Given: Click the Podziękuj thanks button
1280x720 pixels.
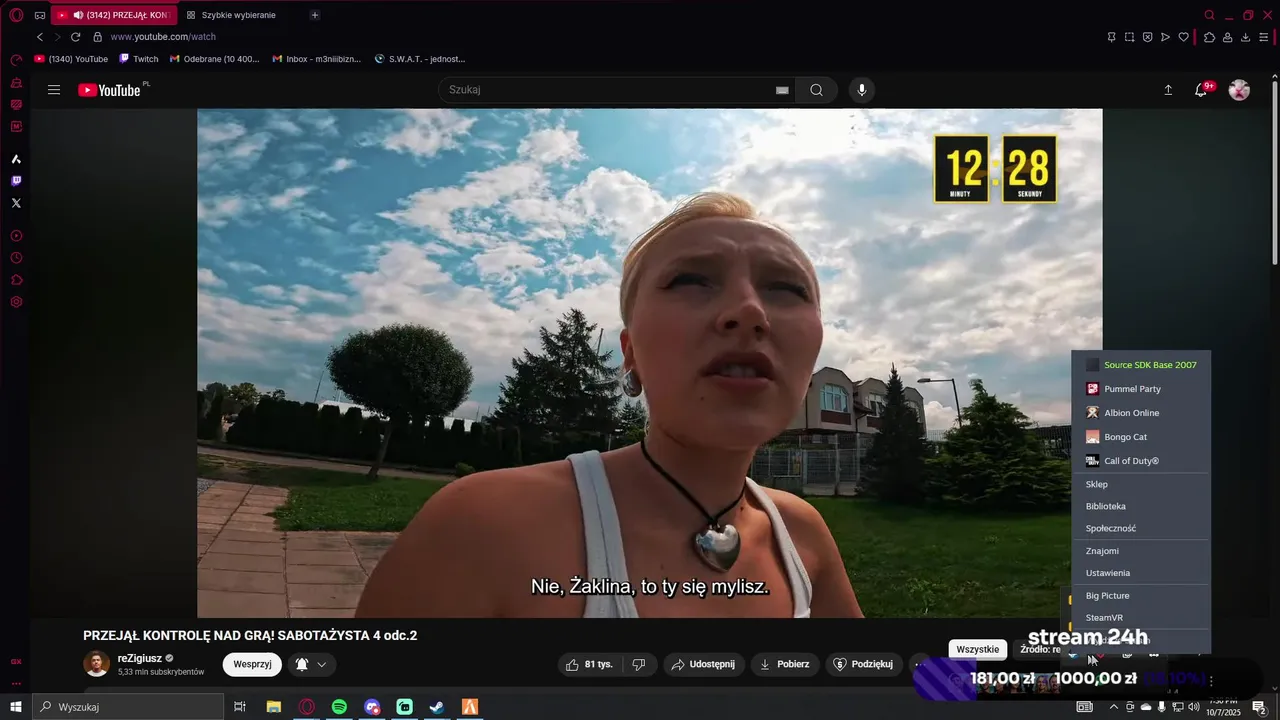Looking at the screenshot, I should click(x=863, y=664).
